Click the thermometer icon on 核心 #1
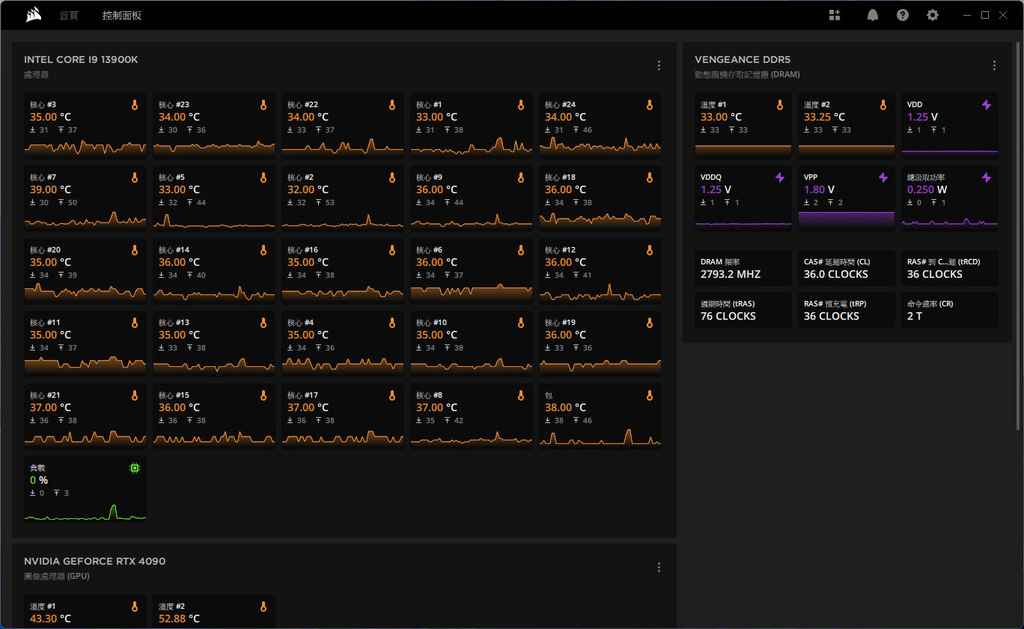 click(520, 105)
